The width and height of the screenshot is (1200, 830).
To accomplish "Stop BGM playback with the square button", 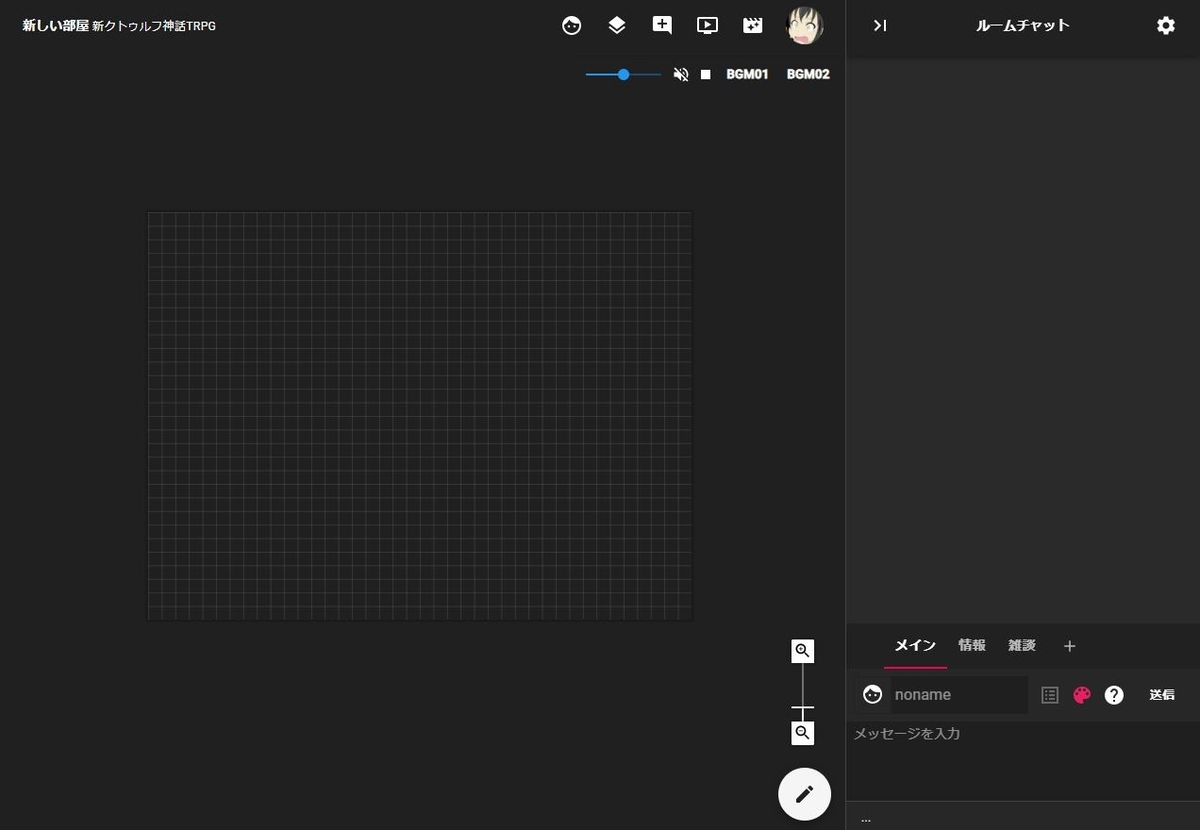I will 705,74.
